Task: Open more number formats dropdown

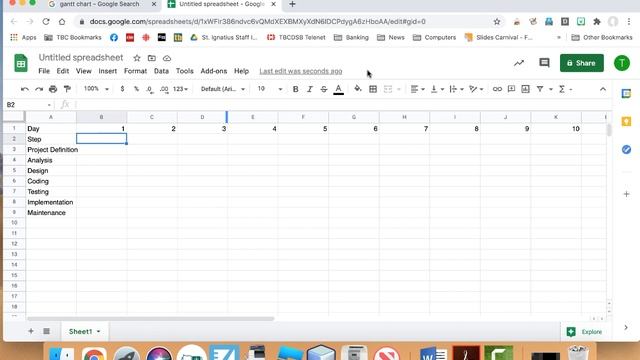Action: tap(180, 89)
